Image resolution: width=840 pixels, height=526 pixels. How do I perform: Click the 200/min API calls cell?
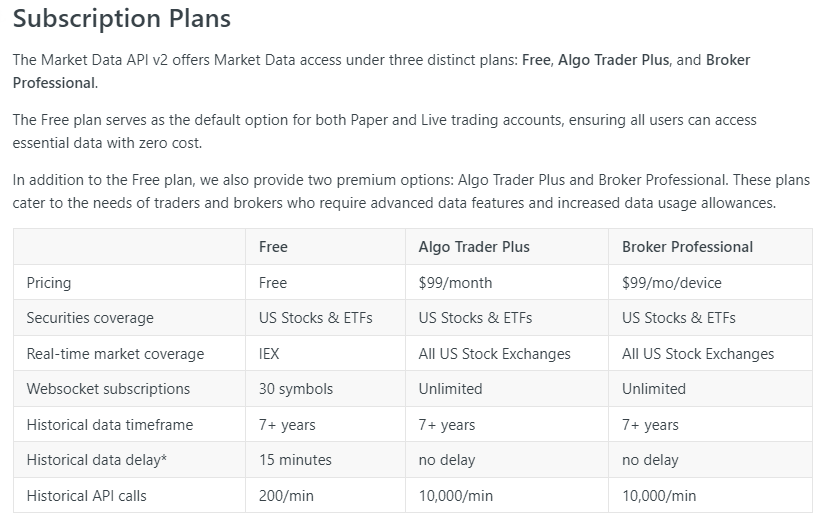coord(287,496)
